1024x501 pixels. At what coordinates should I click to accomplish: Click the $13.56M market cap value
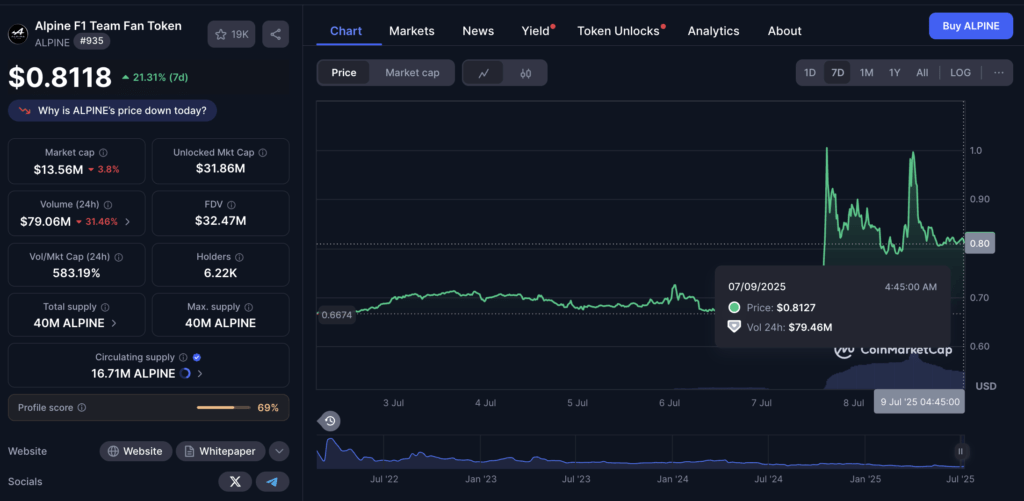tap(58, 170)
